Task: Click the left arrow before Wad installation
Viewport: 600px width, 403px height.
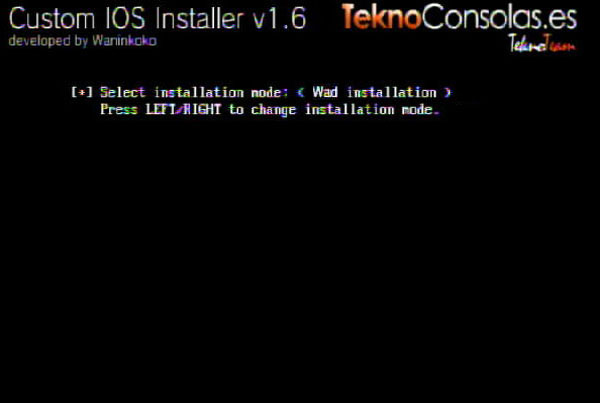Action: (300, 93)
